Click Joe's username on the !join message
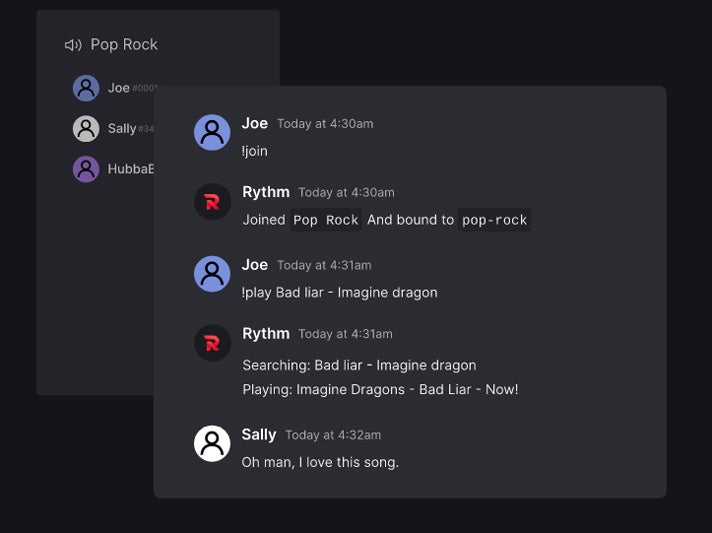The width and height of the screenshot is (712, 533). [255, 123]
